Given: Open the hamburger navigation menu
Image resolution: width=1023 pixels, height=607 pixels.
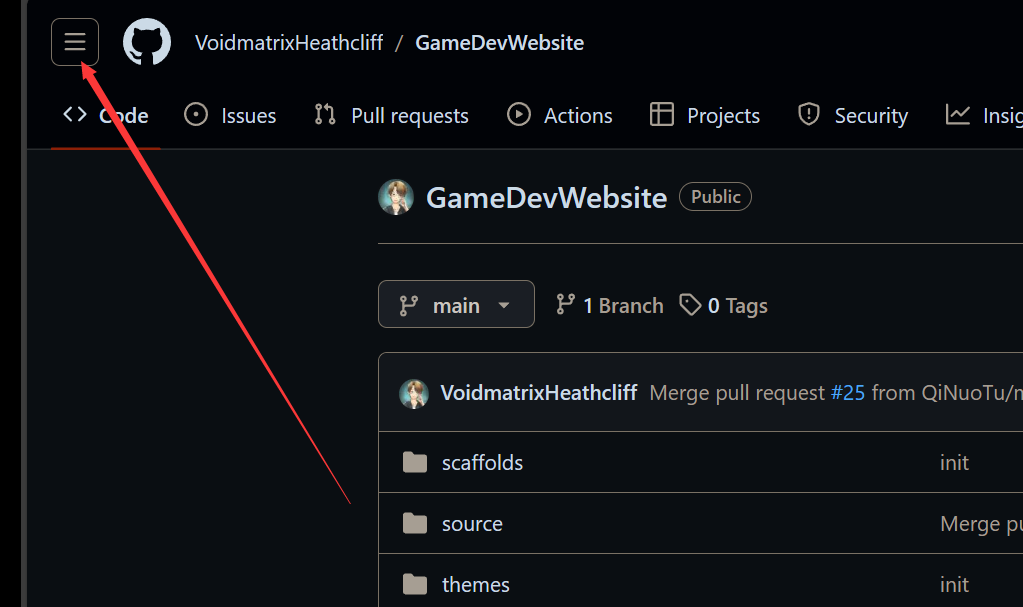Looking at the screenshot, I should click(x=75, y=42).
